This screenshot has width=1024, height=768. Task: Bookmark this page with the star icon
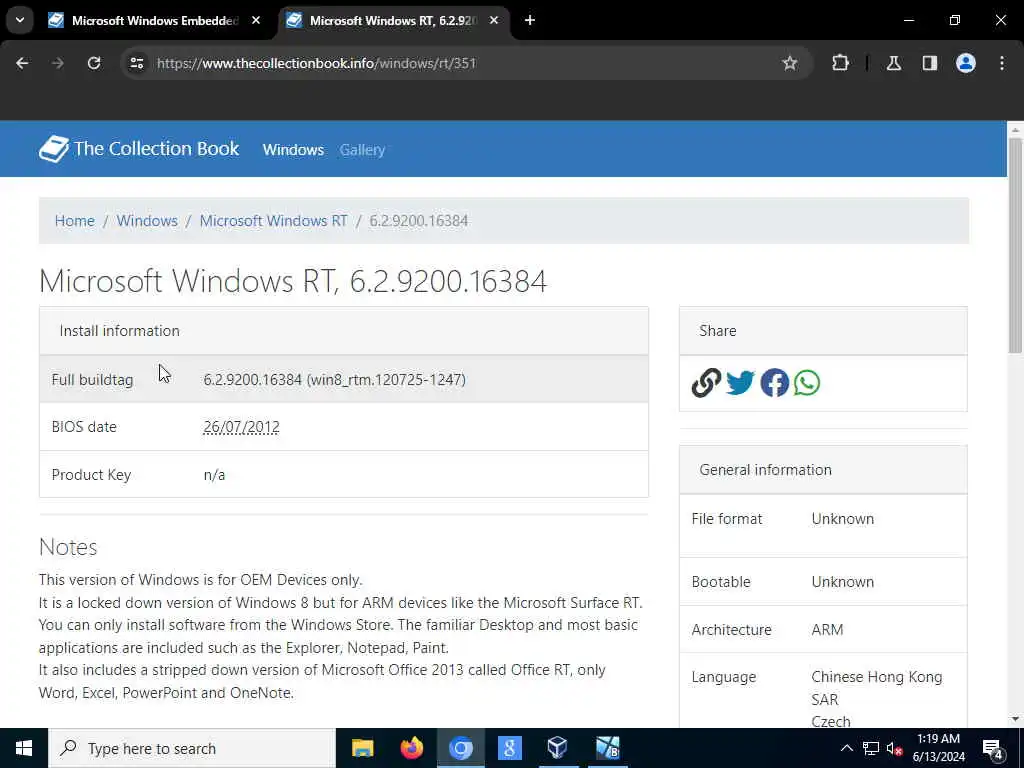(790, 63)
